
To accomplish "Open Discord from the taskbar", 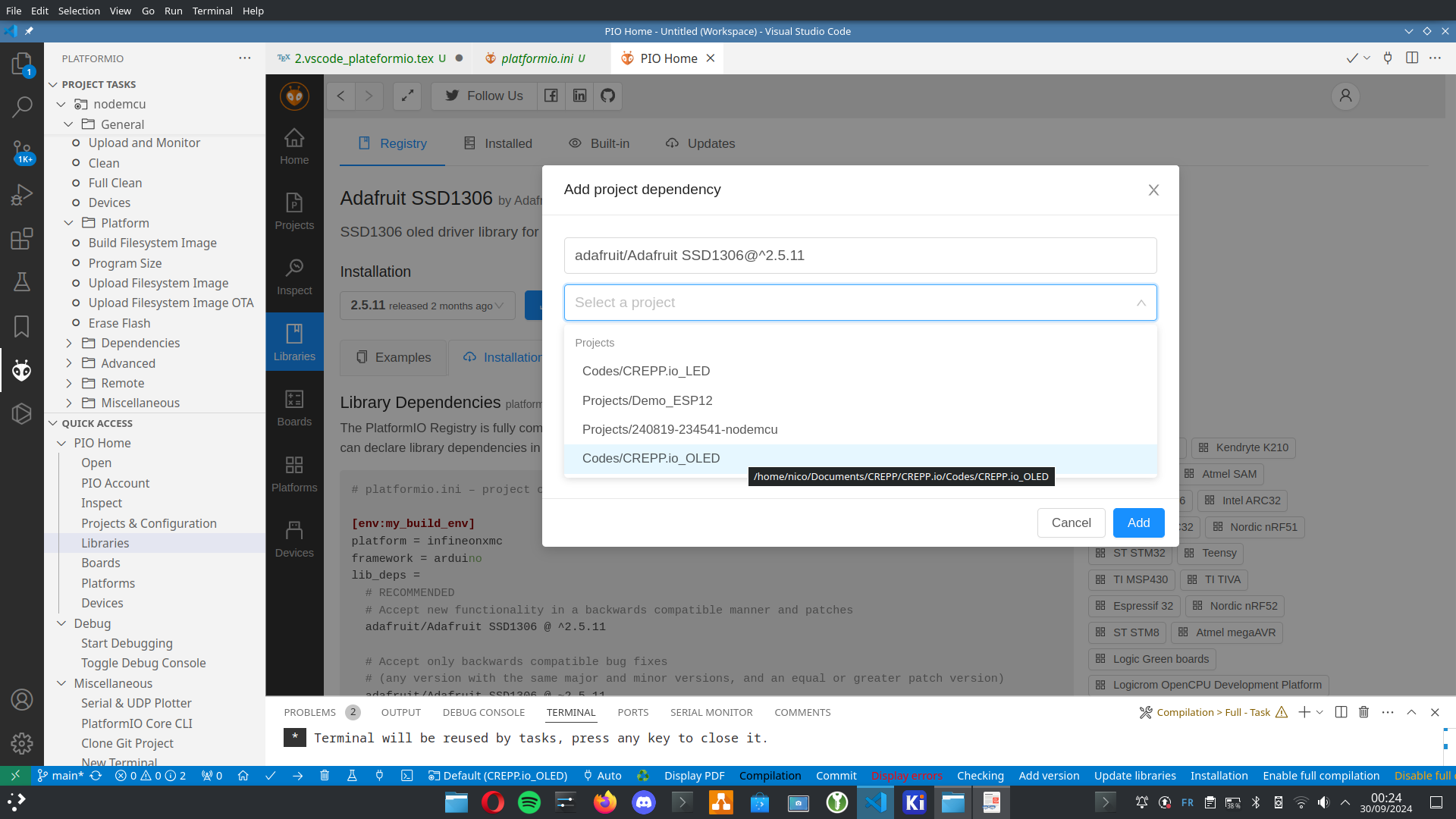I will coord(644,802).
